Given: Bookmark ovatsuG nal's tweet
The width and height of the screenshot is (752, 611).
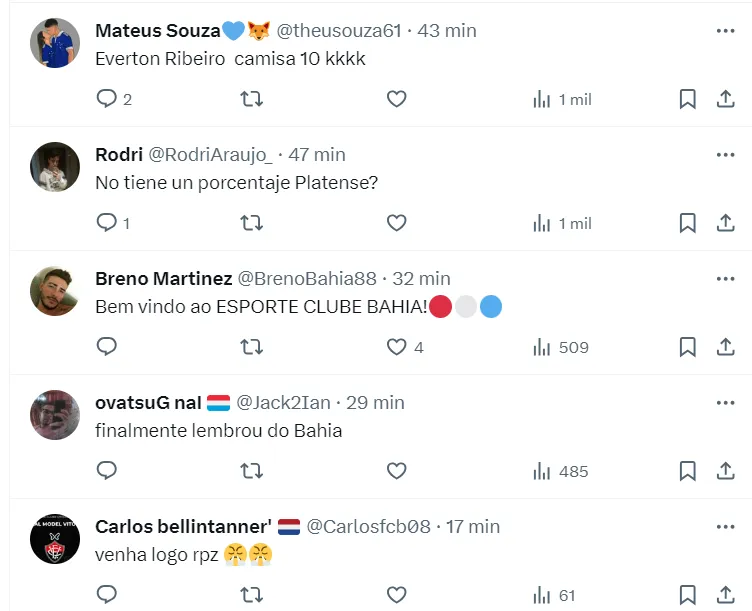Looking at the screenshot, I should tap(688, 471).
